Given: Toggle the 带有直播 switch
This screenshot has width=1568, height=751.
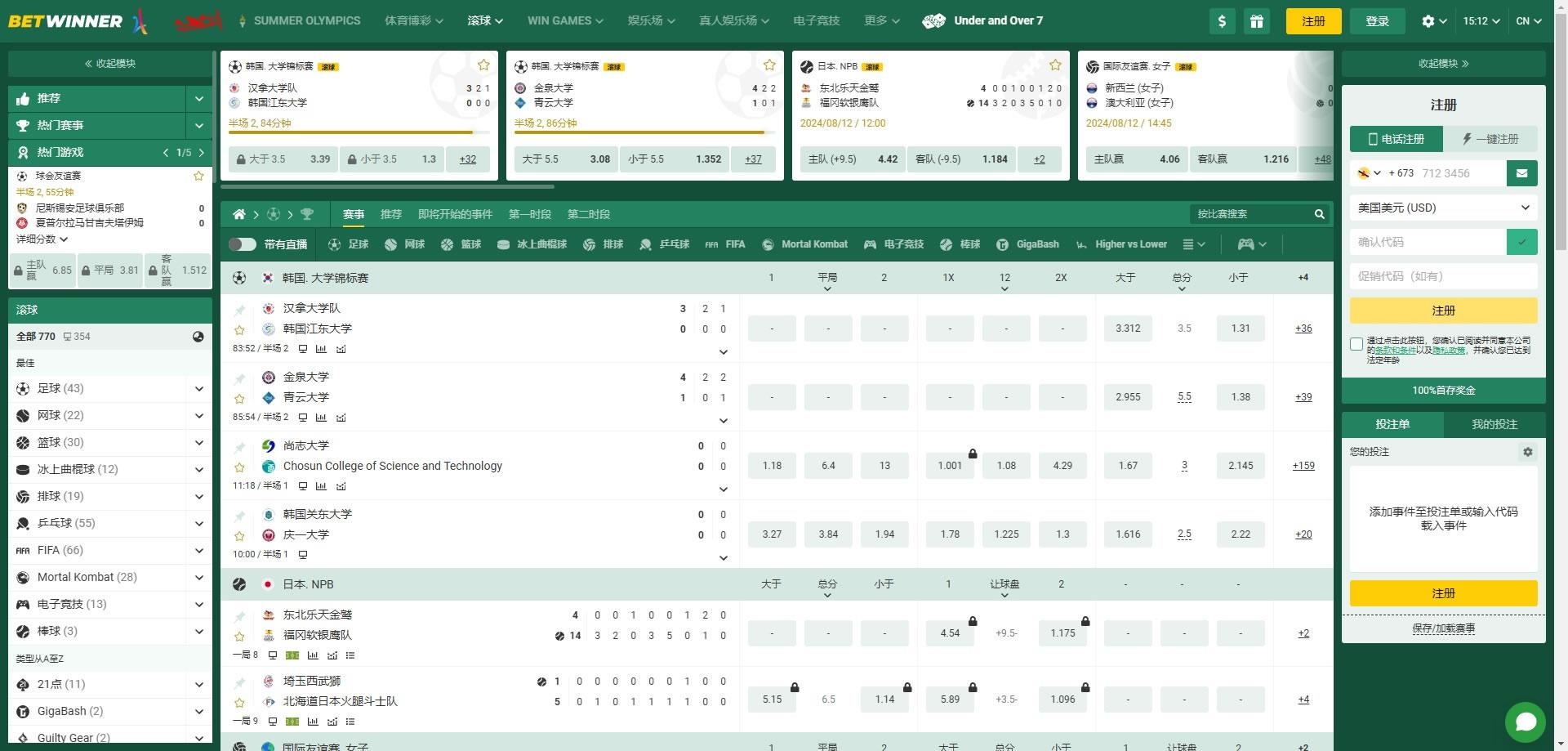Looking at the screenshot, I should pyautogui.click(x=243, y=244).
